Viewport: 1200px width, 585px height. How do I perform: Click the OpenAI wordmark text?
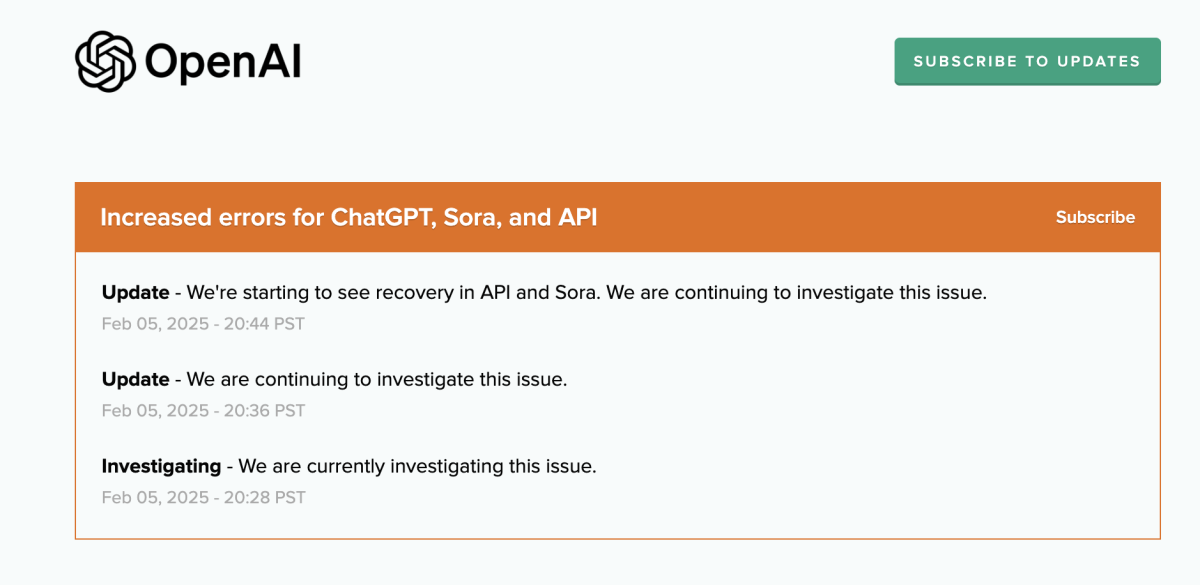tap(222, 62)
